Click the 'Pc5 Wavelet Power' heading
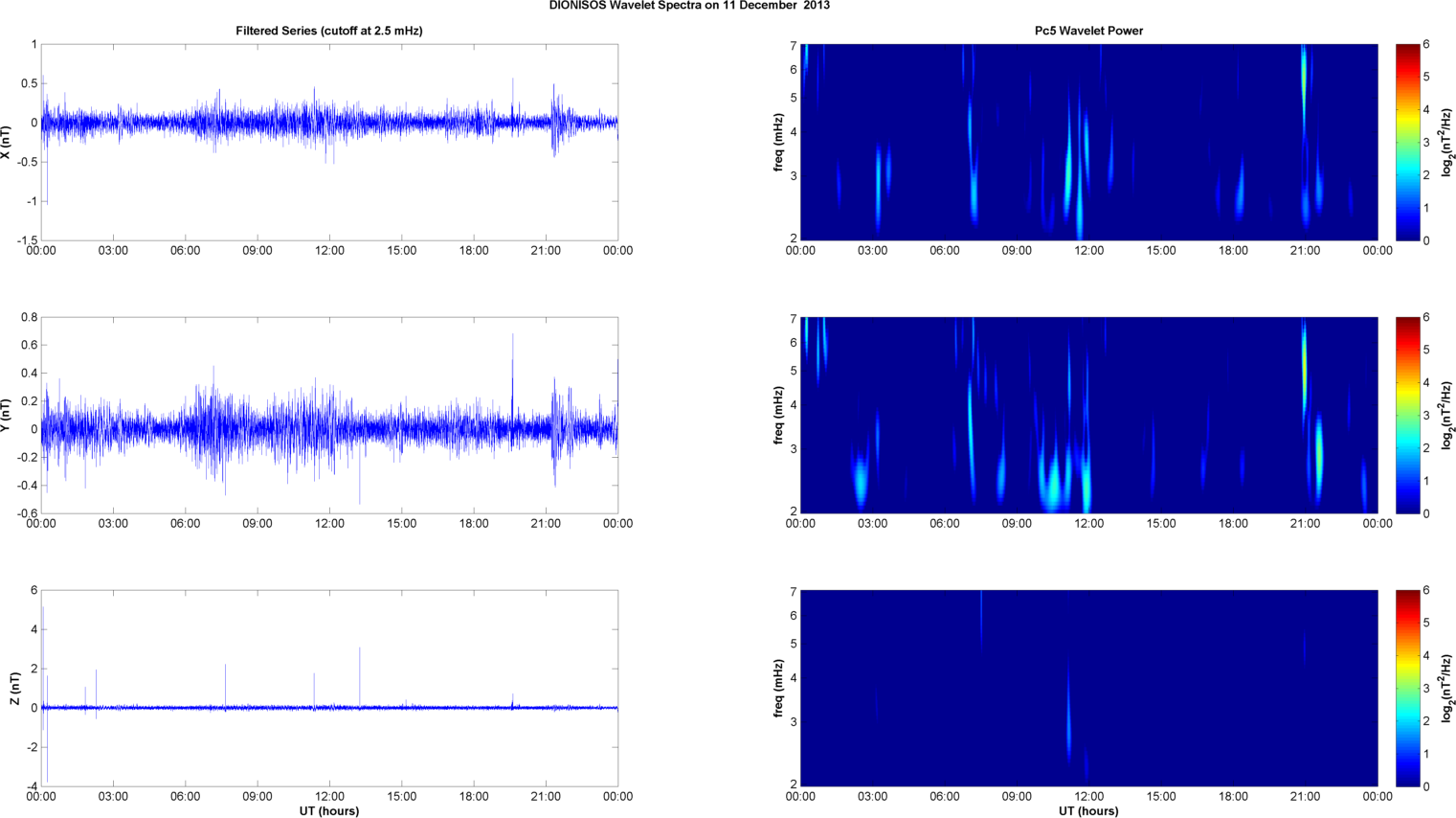Screen dimensions: 1456x818 click(x=1088, y=31)
